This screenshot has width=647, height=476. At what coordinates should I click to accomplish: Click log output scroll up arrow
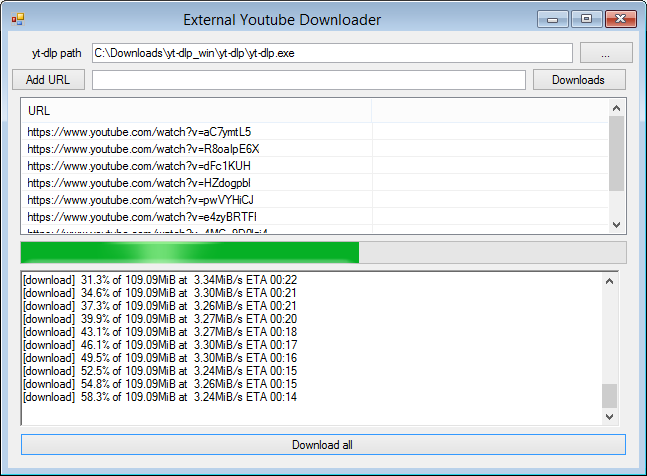pyautogui.click(x=609, y=281)
